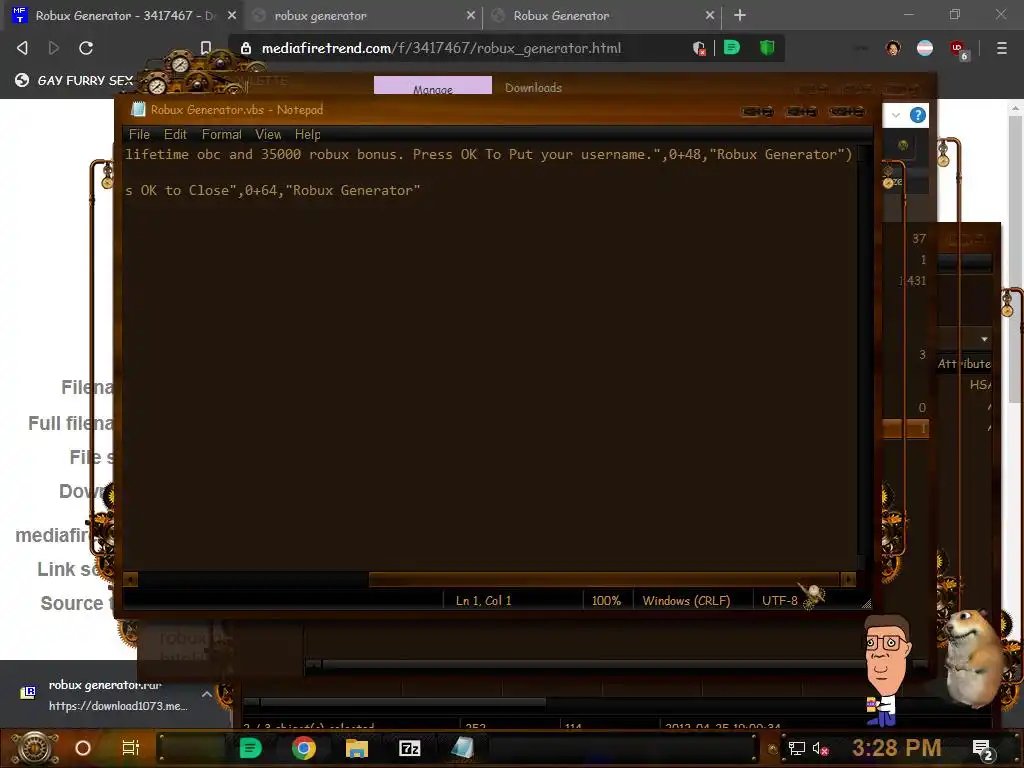Open a new browser tab with plus
1024x768 pixels.
[x=740, y=15]
